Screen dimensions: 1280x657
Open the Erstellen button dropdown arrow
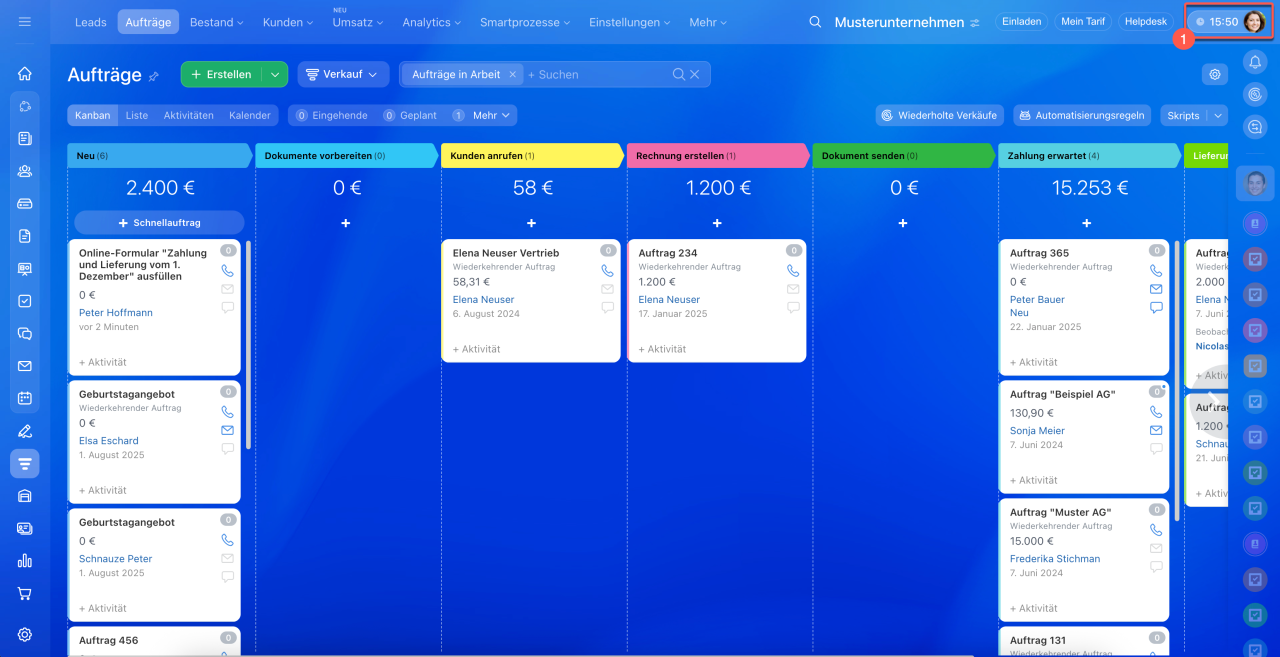coord(275,74)
